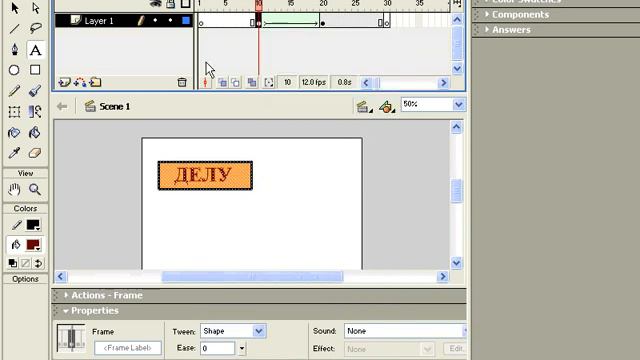Click the Insert Layer icon
The width and height of the screenshot is (640, 360).
tap(64, 82)
